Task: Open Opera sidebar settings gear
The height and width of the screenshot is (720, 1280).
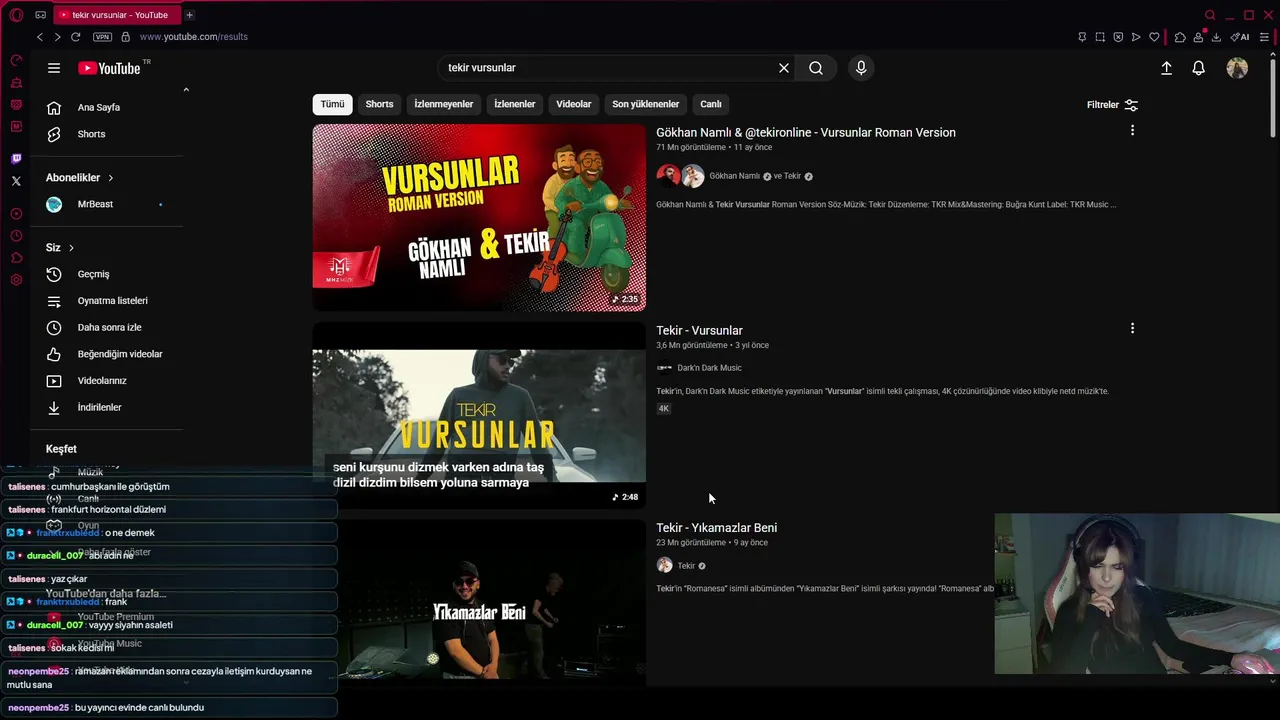Action: point(16,280)
